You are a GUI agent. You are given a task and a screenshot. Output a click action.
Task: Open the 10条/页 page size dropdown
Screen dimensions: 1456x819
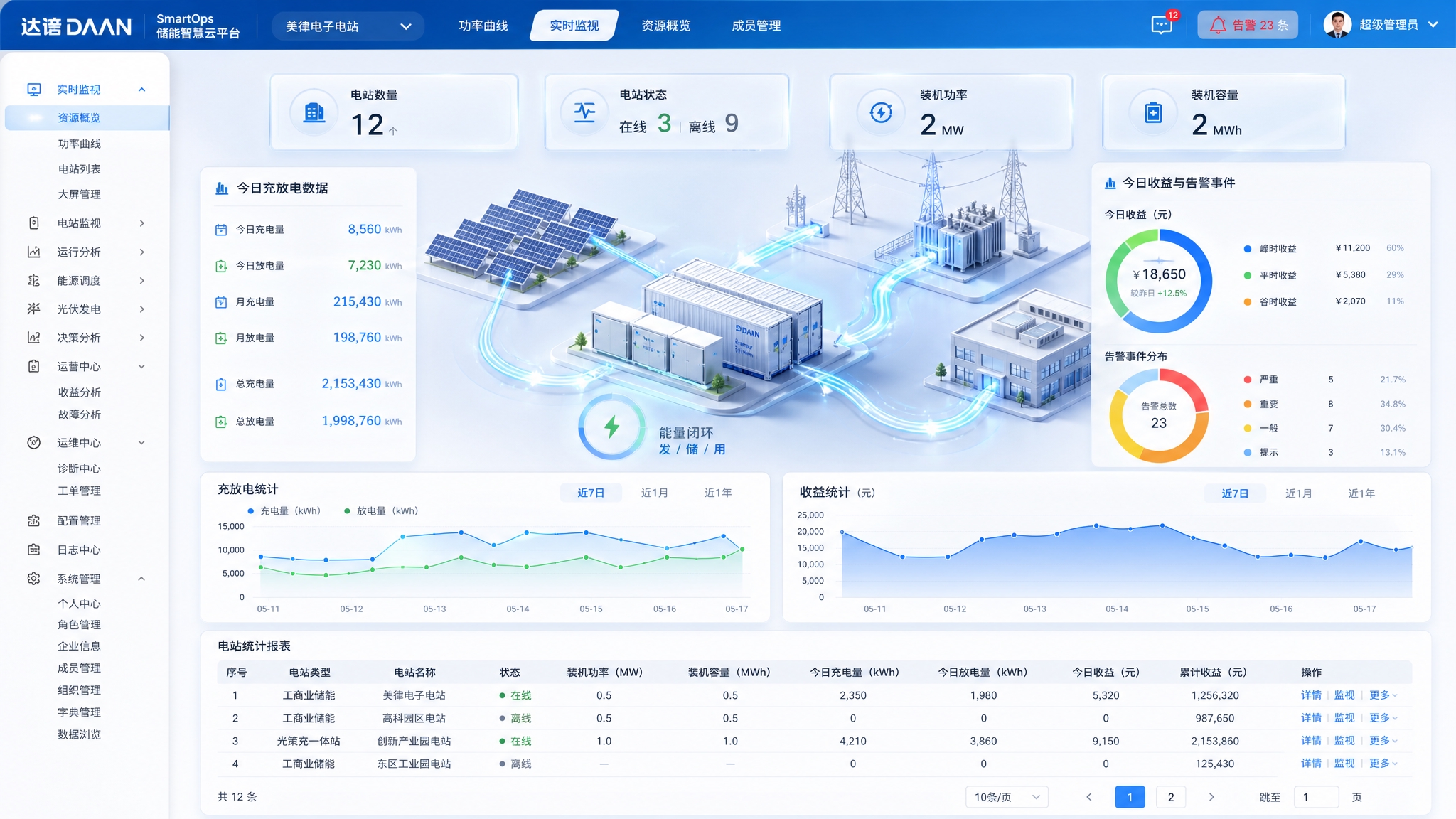pos(1007,797)
